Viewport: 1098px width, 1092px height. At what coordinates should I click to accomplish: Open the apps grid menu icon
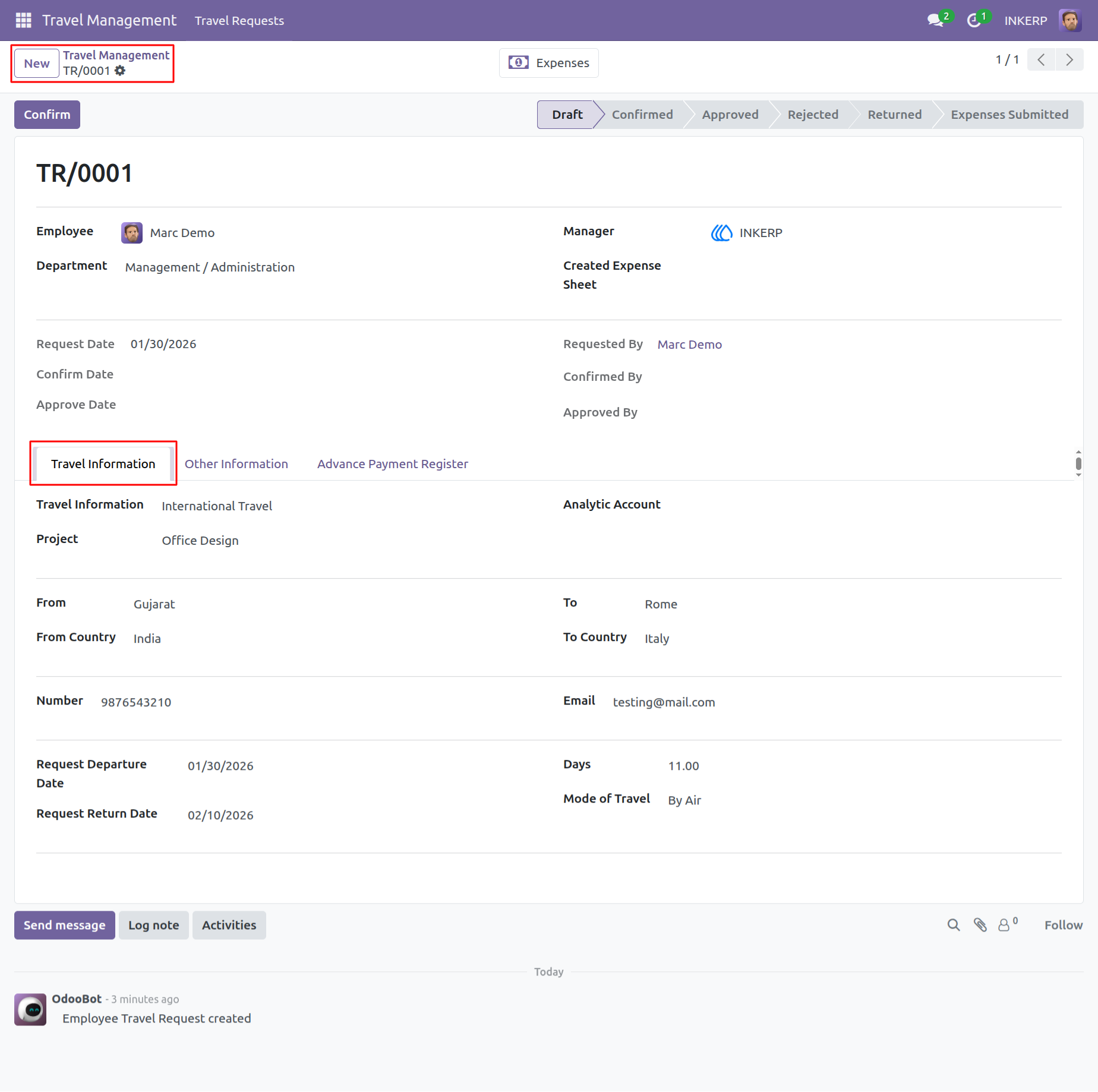click(x=23, y=20)
